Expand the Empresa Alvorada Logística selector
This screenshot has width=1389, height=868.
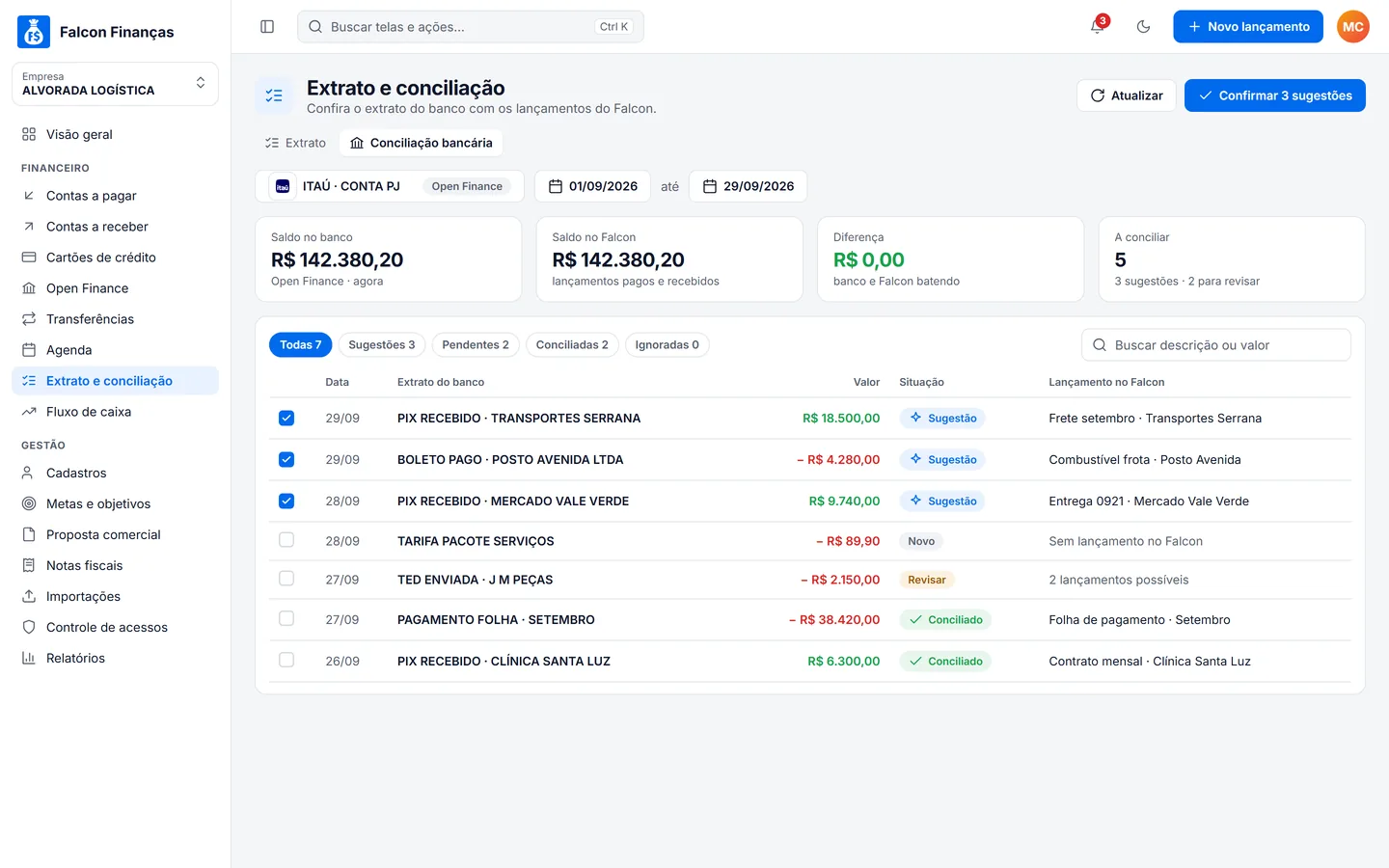(x=115, y=84)
